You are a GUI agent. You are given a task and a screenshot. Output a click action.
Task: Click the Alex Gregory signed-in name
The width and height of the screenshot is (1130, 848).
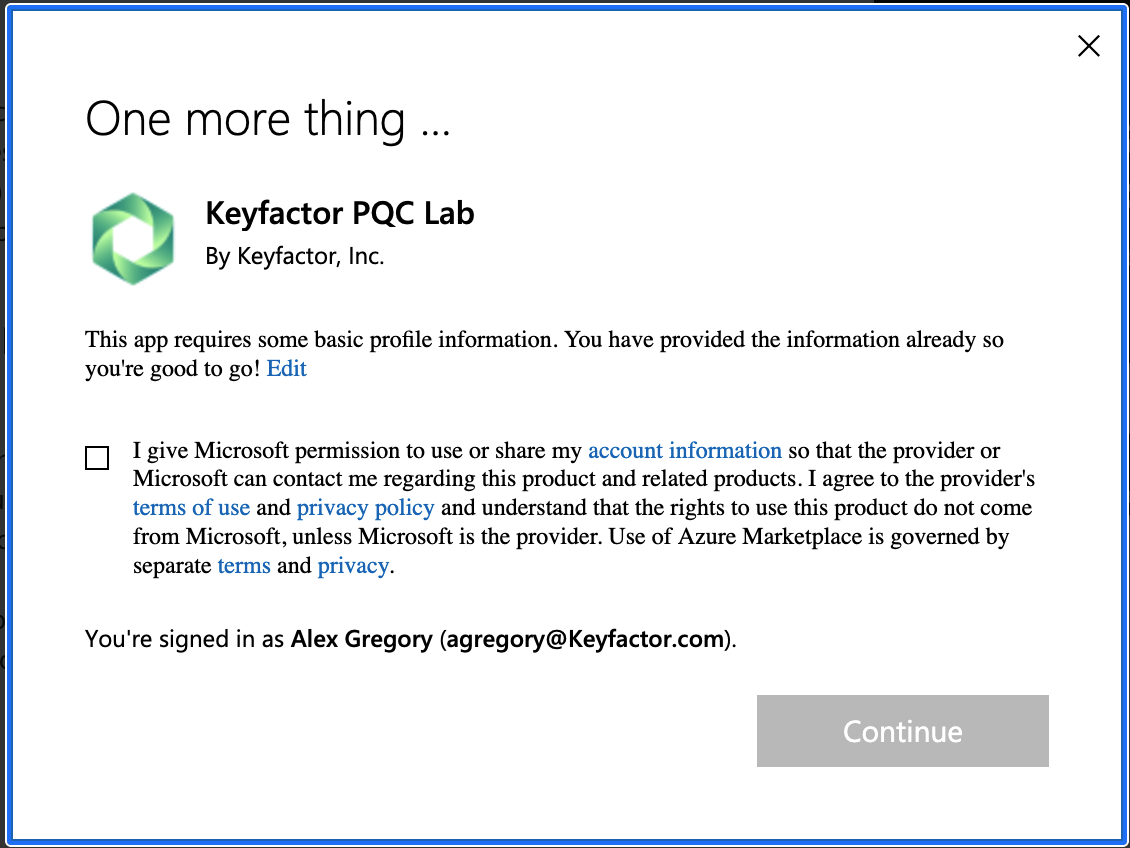click(360, 639)
